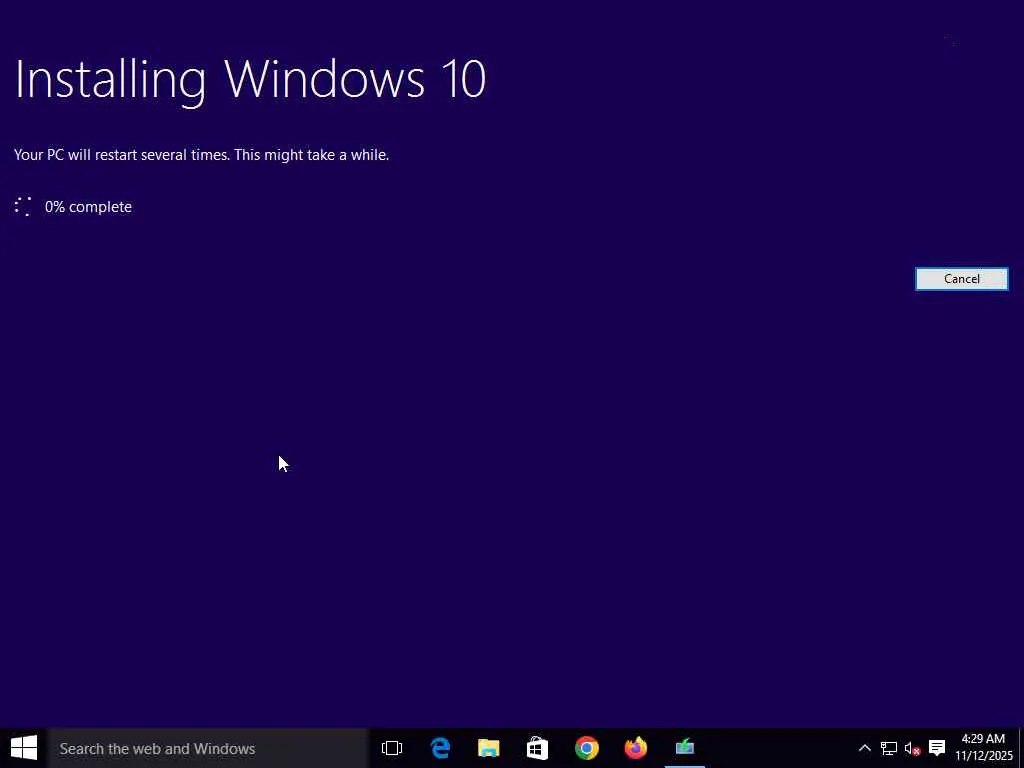
Task: Launch Microsoft Edge from taskbar
Action: [x=440, y=748]
